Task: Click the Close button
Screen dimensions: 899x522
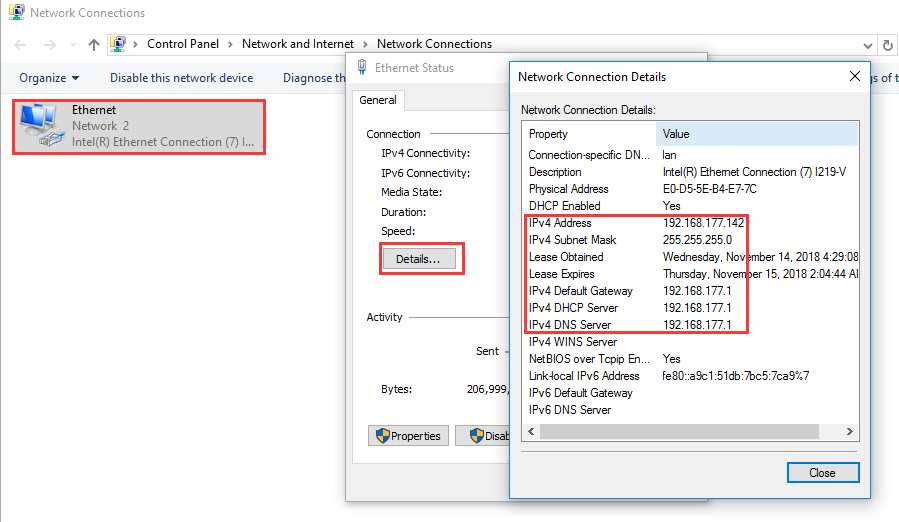Action: [823, 473]
